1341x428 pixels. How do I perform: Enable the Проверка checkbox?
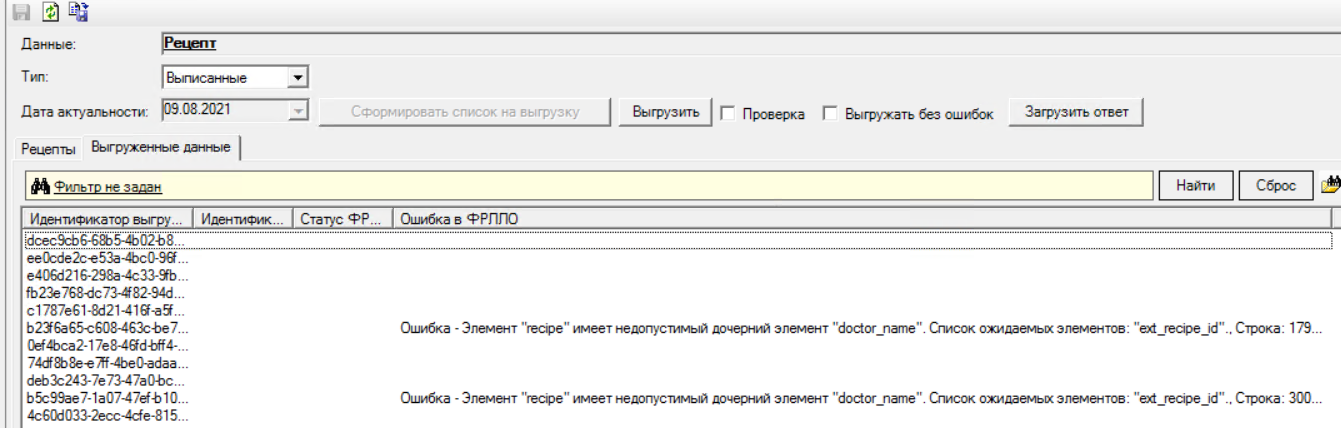tap(728, 113)
